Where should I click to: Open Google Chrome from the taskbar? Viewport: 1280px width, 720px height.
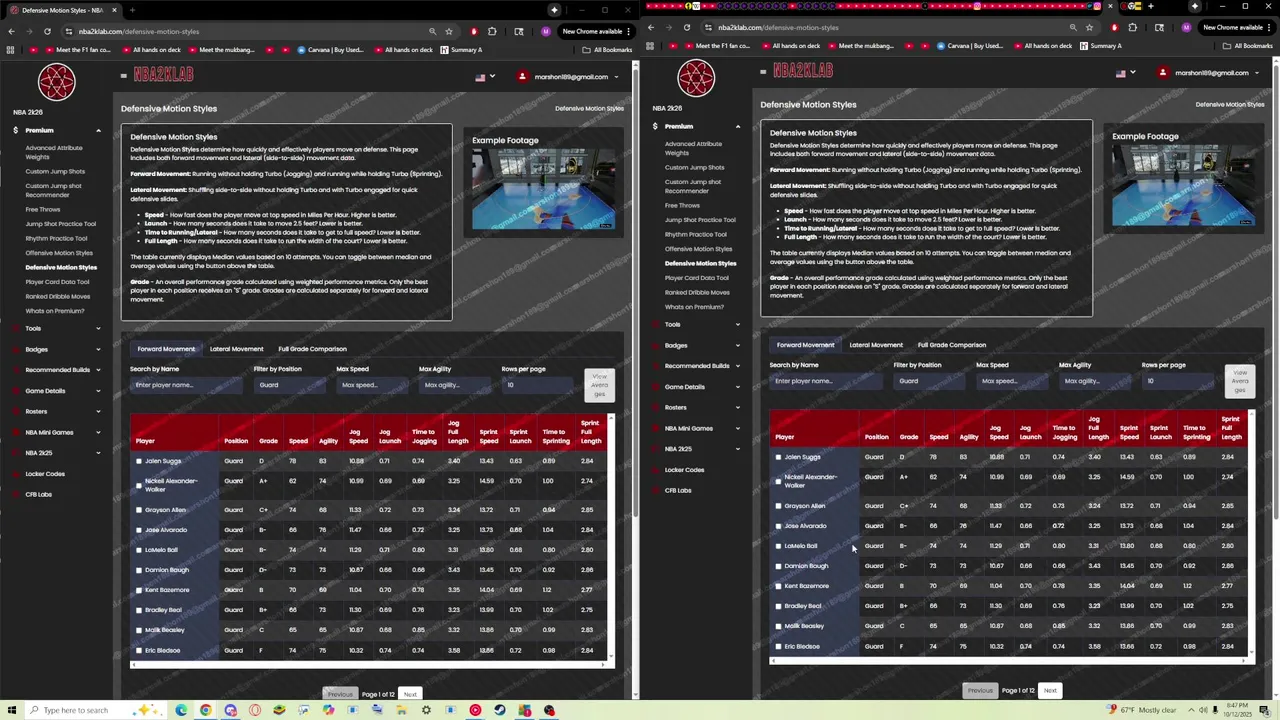click(x=205, y=710)
